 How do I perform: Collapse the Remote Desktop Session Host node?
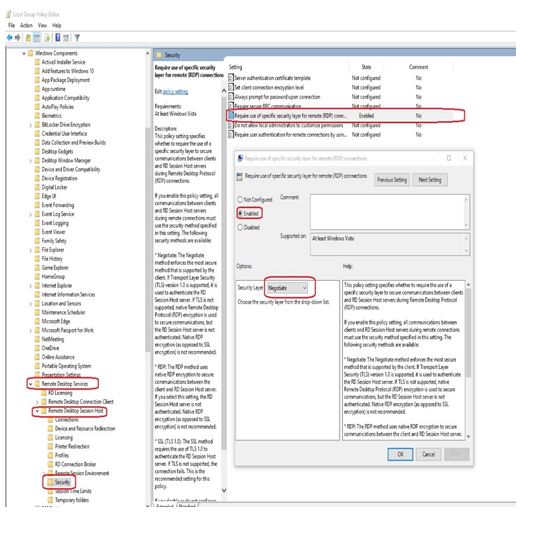[37, 411]
